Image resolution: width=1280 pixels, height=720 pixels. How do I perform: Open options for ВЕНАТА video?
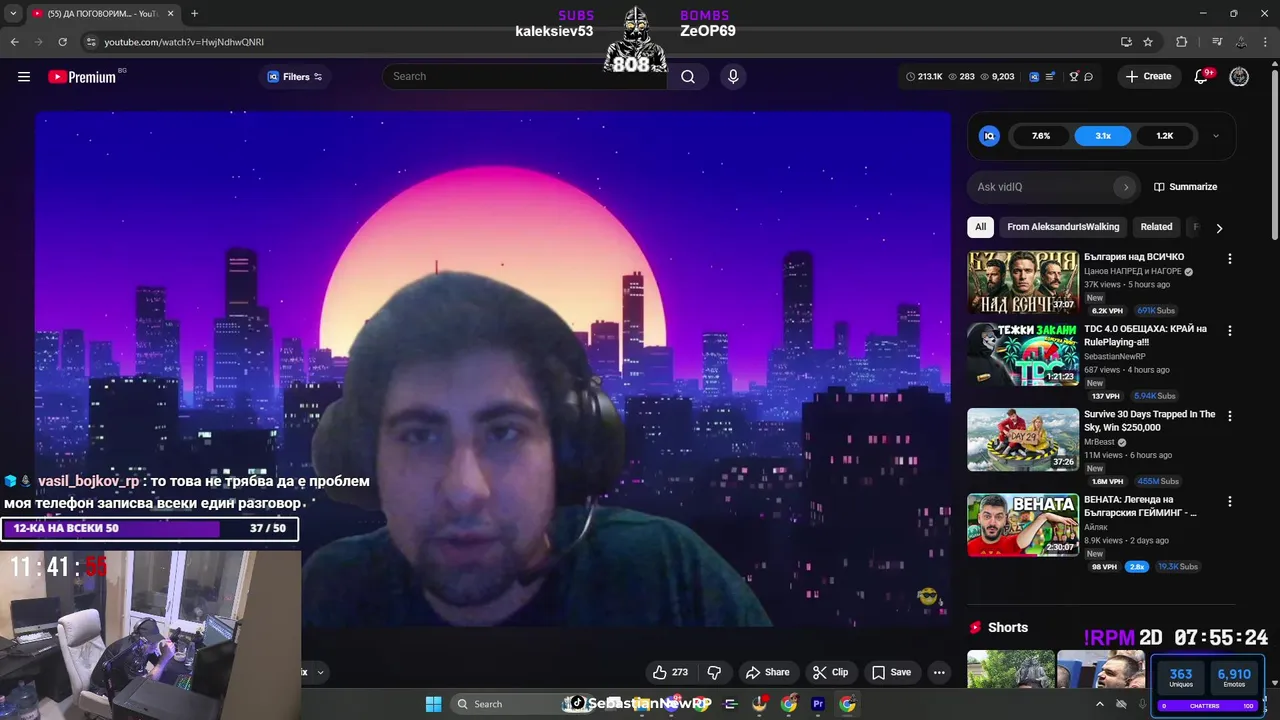point(1230,501)
